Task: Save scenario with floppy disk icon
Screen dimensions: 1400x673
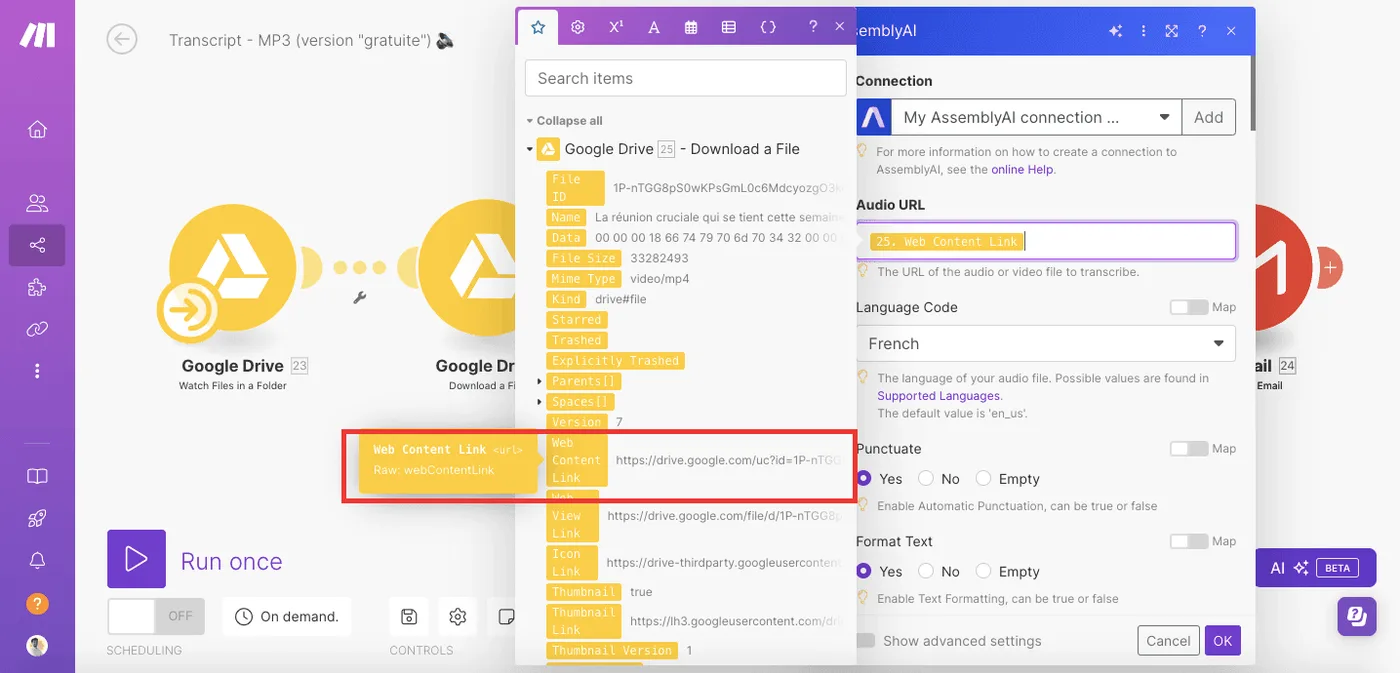Action: coord(408,617)
